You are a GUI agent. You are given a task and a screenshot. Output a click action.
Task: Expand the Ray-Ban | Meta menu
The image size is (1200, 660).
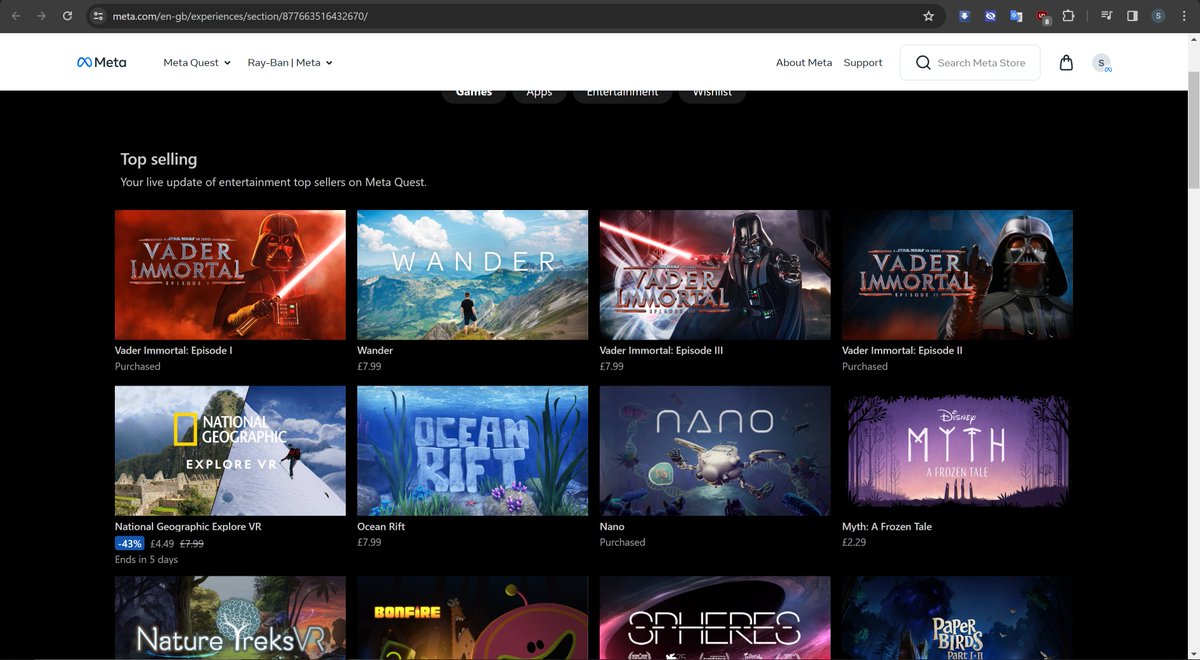tap(290, 62)
